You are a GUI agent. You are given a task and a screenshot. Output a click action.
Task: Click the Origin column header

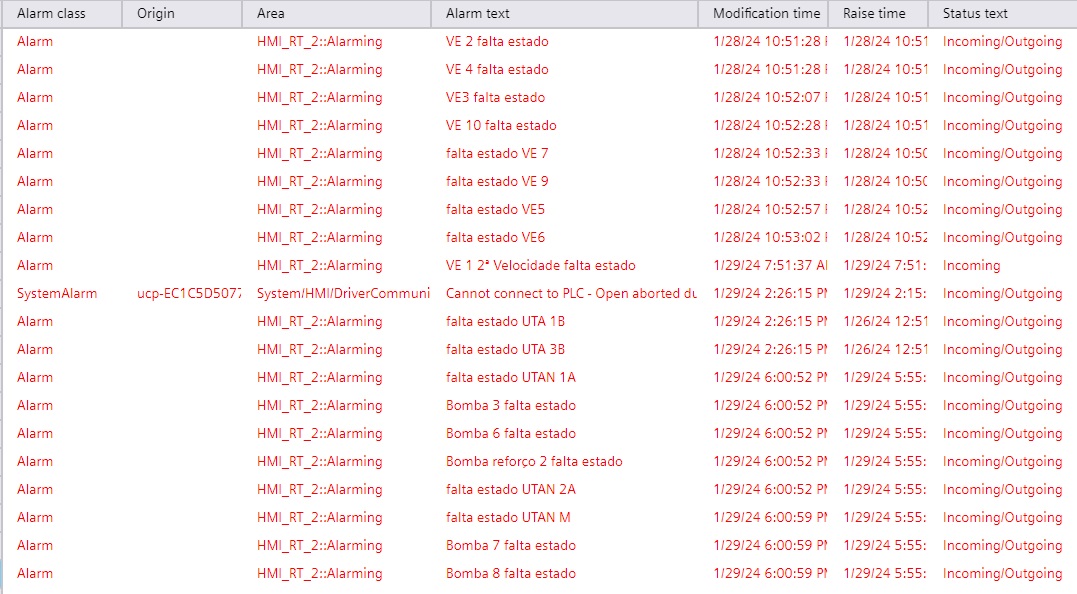click(182, 14)
